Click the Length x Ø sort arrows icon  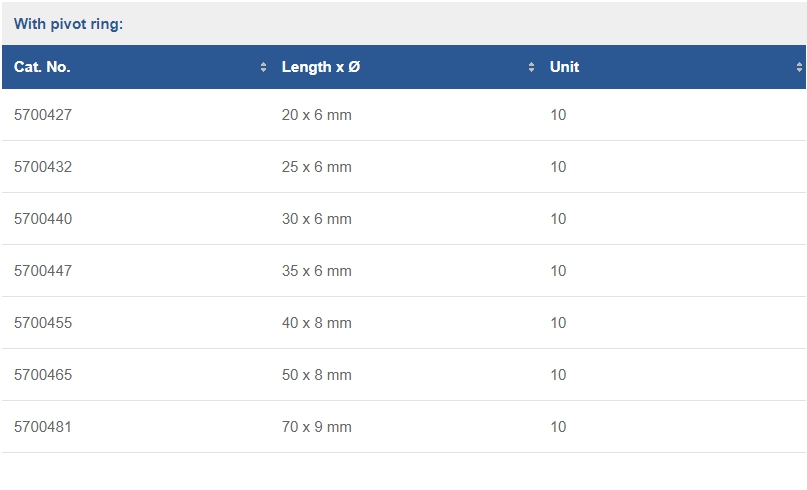[531, 67]
